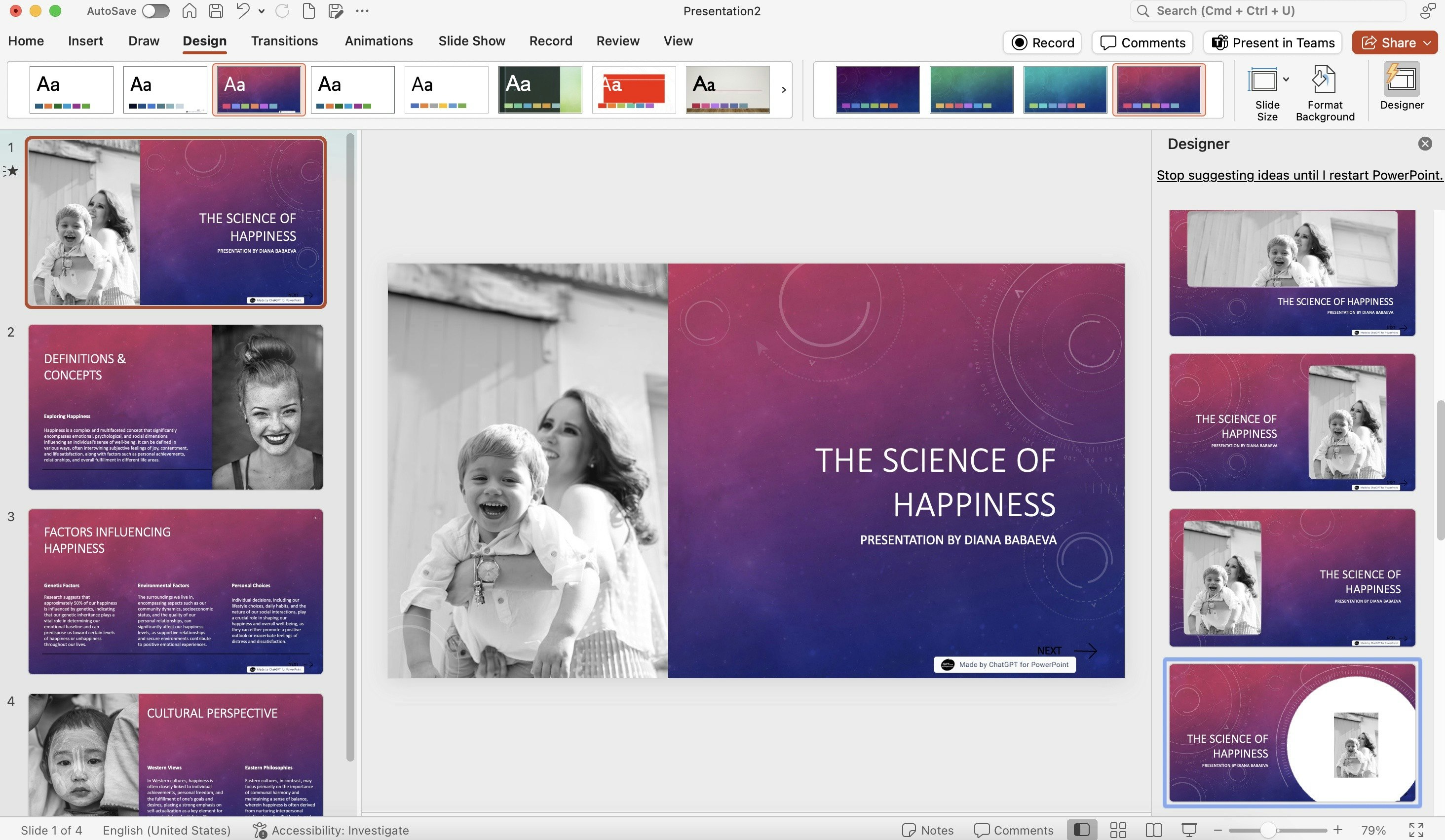Toggle Normal view button in status bar
The width and height of the screenshot is (1445, 840).
pyautogui.click(x=1081, y=830)
